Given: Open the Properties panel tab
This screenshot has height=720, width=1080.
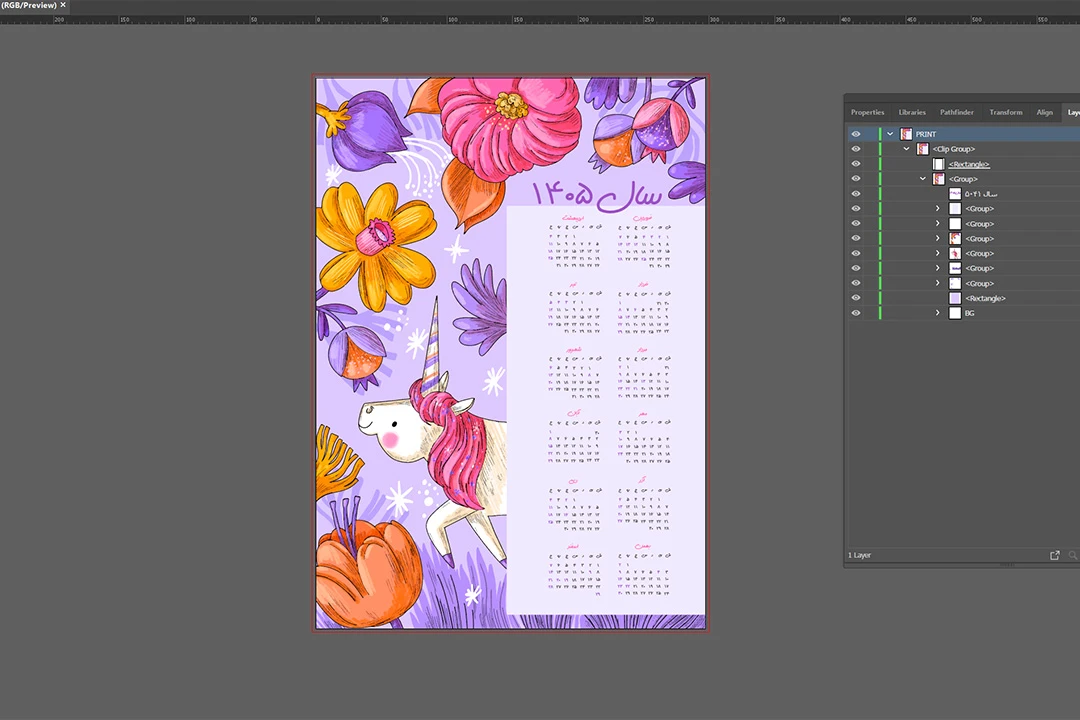Looking at the screenshot, I should click(x=867, y=112).
